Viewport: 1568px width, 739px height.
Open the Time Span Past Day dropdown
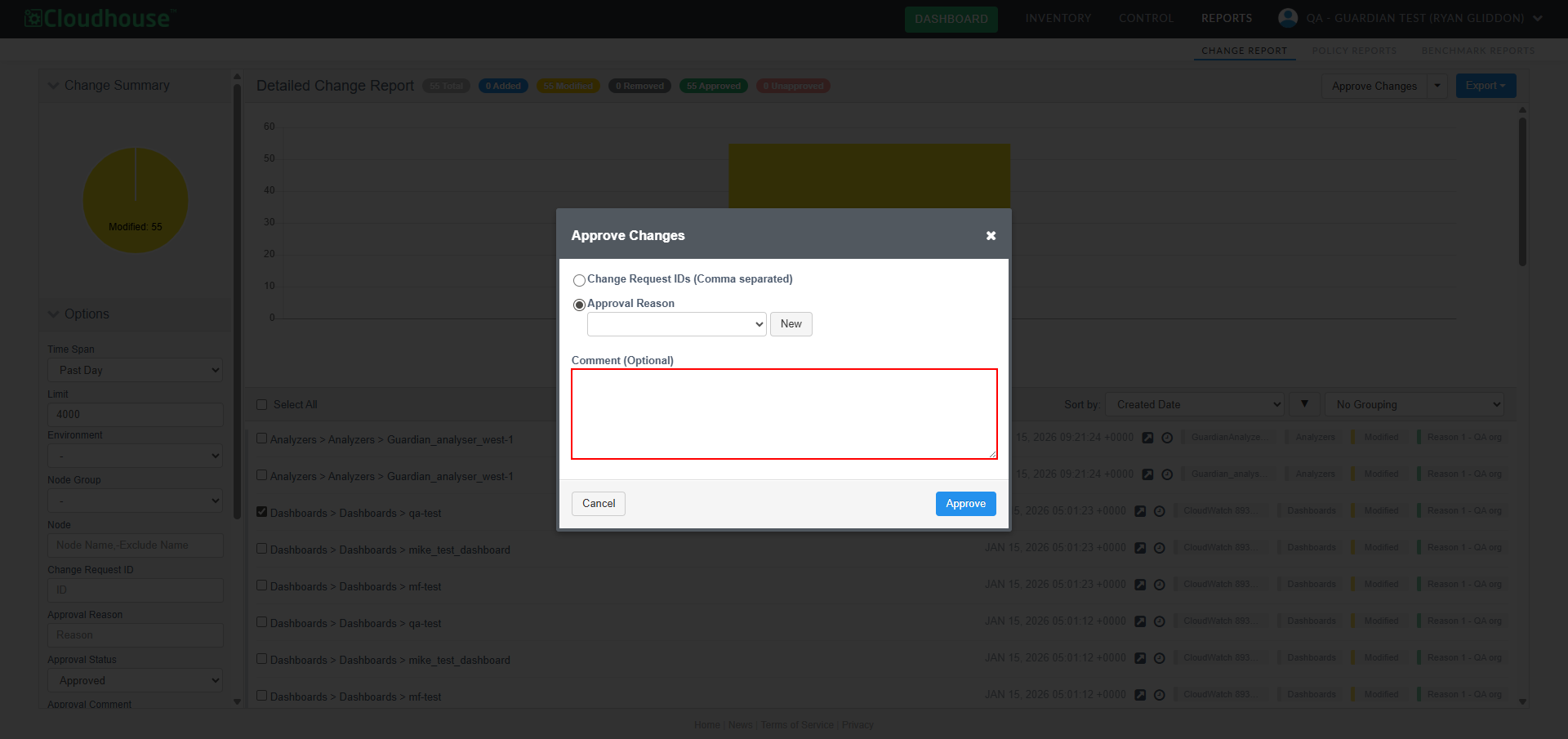[136, 370]
